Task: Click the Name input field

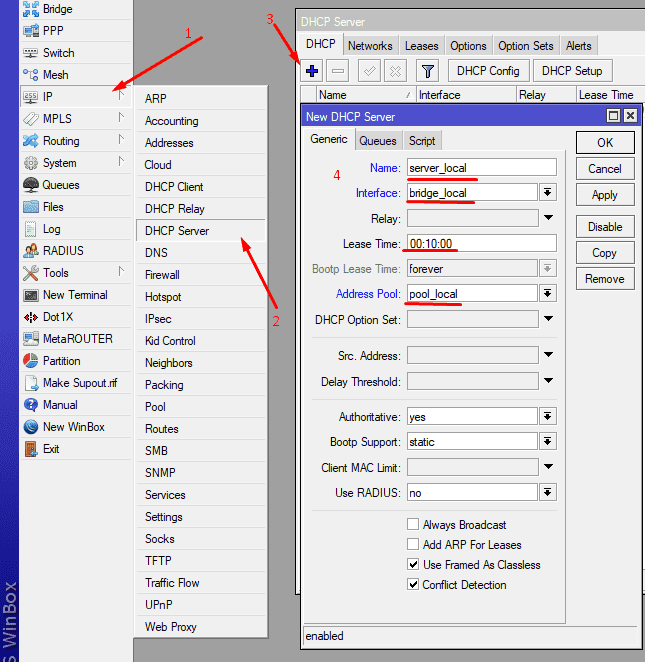Action: [480, 167]
